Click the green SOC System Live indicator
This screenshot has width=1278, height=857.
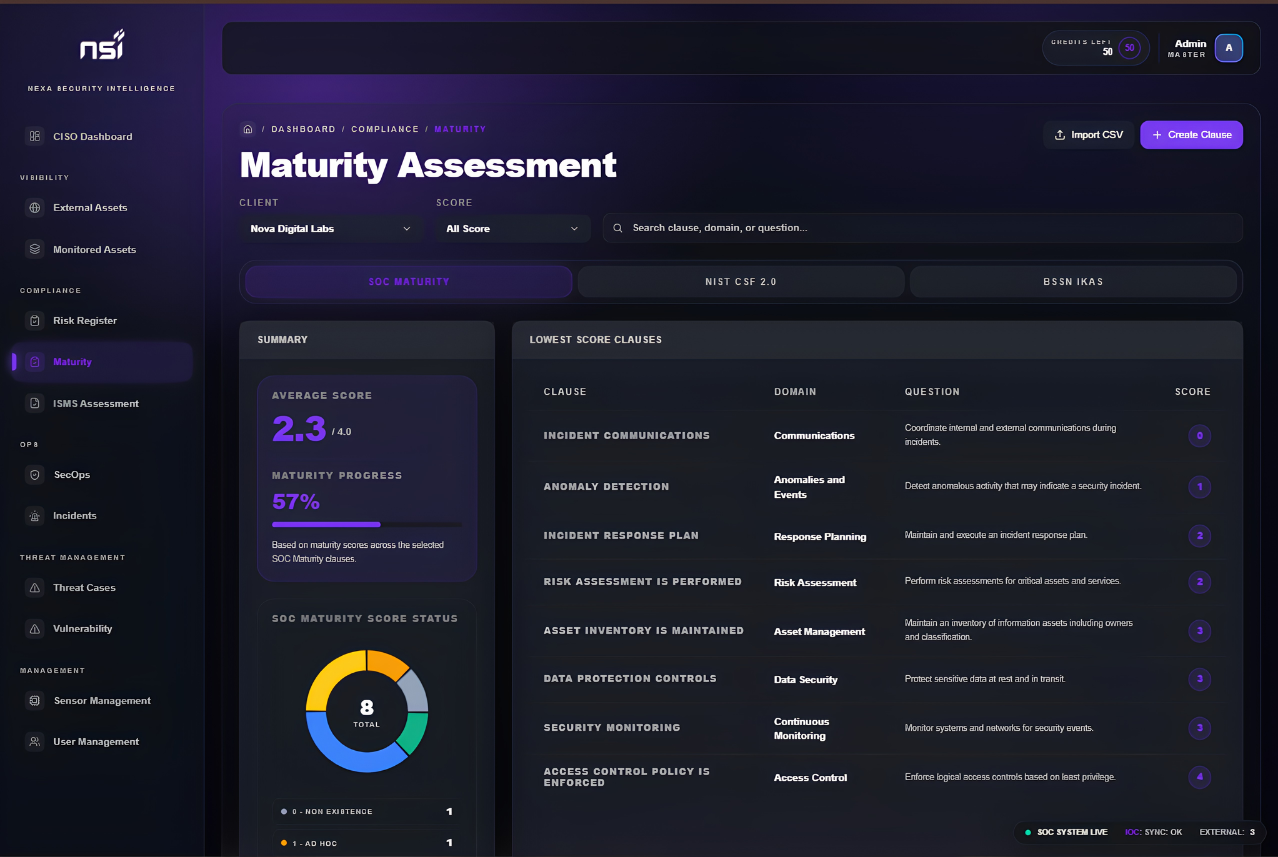pyautogui.click(x=1028, y=832)
